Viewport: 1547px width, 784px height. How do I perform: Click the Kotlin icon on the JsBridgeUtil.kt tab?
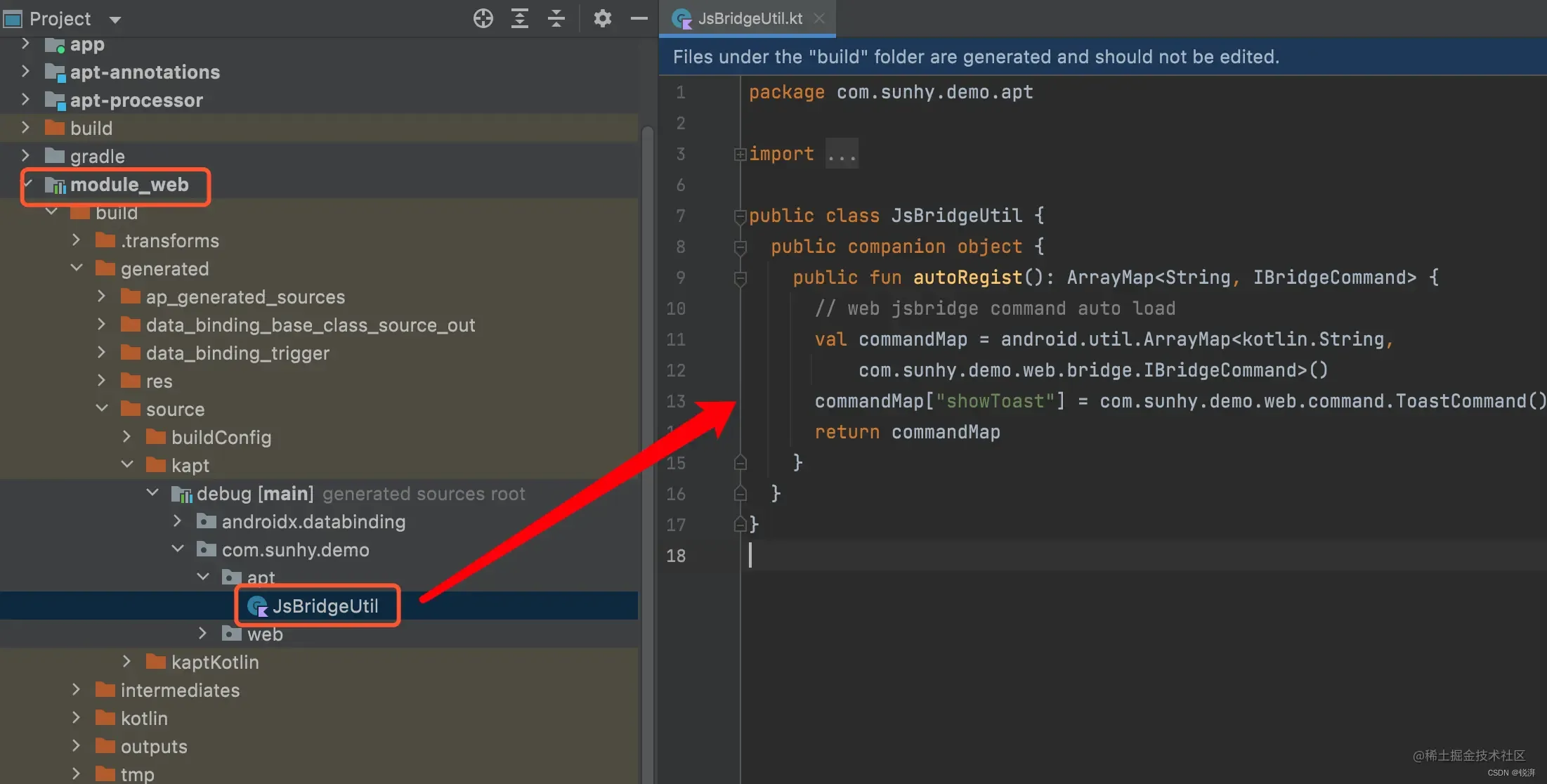pos(681,19)
